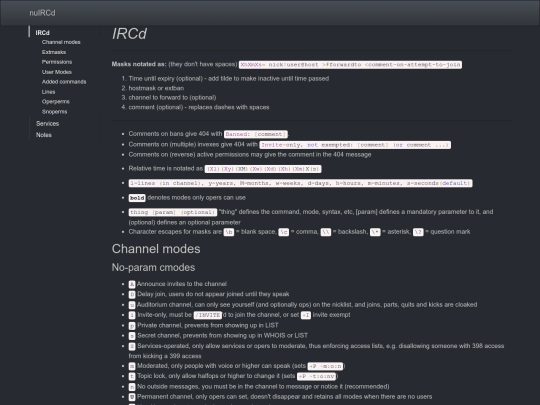Click the 'n' no outside messages code

click(132, 387)
